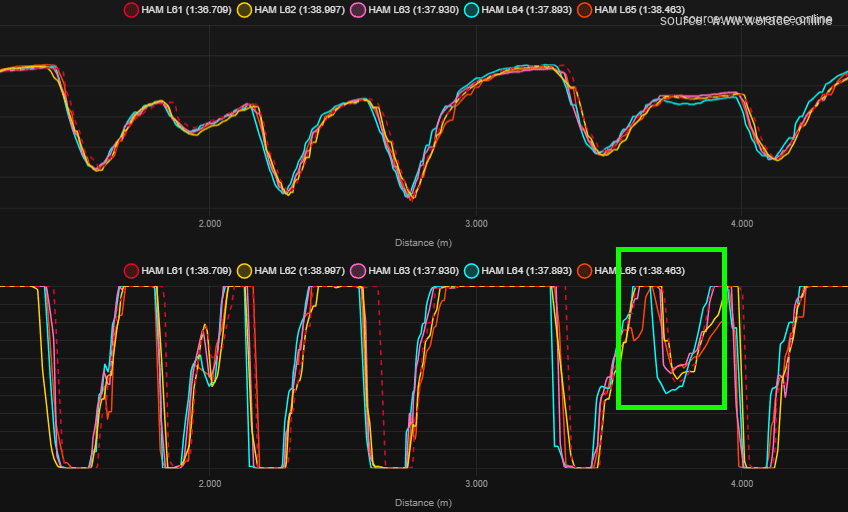Hide HAM L61 trace in lower chart legend
848x512 pixels.
177,270
